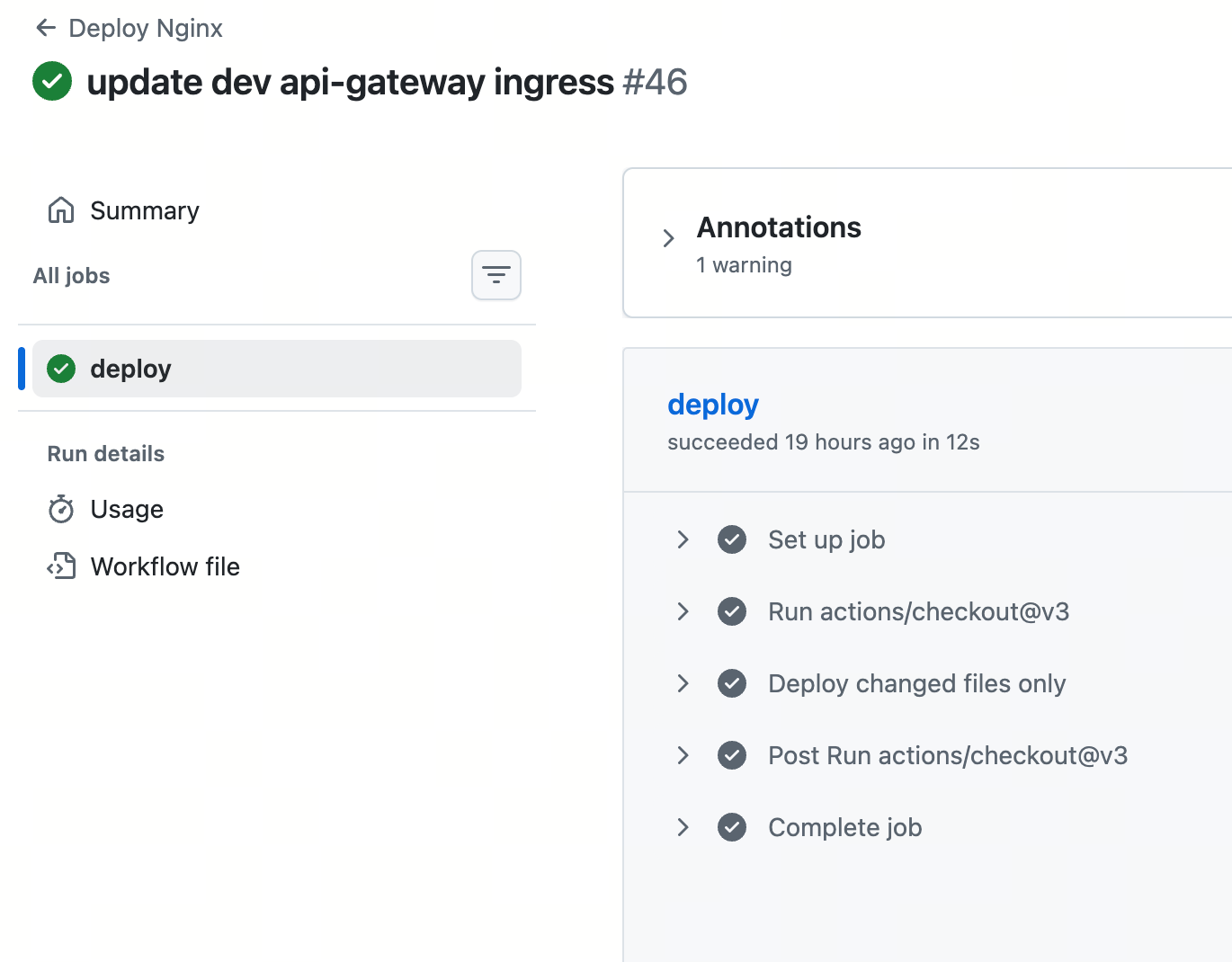This screenshot has width=1232, height=962.
Task: Expand the Post Run actions/checkout@v3 chevron
Action: [x=683, y=755]
